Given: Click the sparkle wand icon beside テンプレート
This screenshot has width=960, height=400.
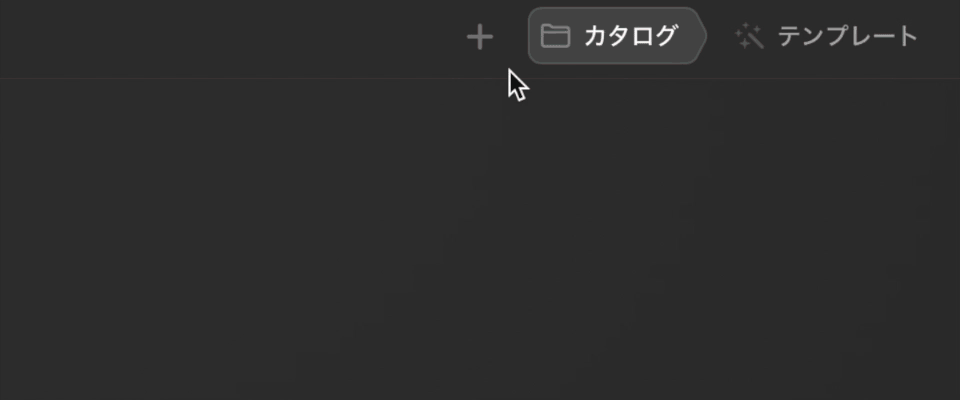Looking at the screenshot, I should point(749,38).
